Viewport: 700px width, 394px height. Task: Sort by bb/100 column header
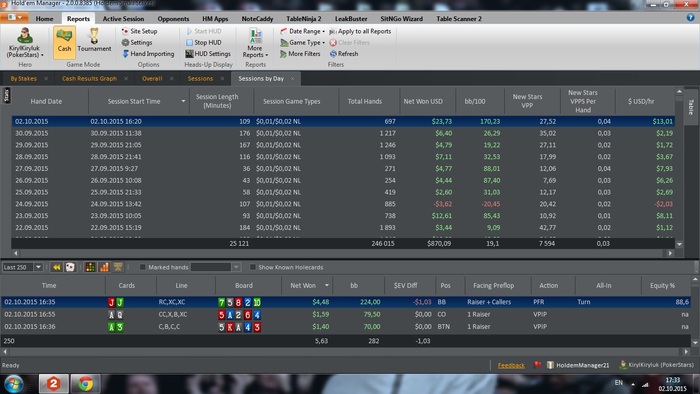(x=475, y=101)
